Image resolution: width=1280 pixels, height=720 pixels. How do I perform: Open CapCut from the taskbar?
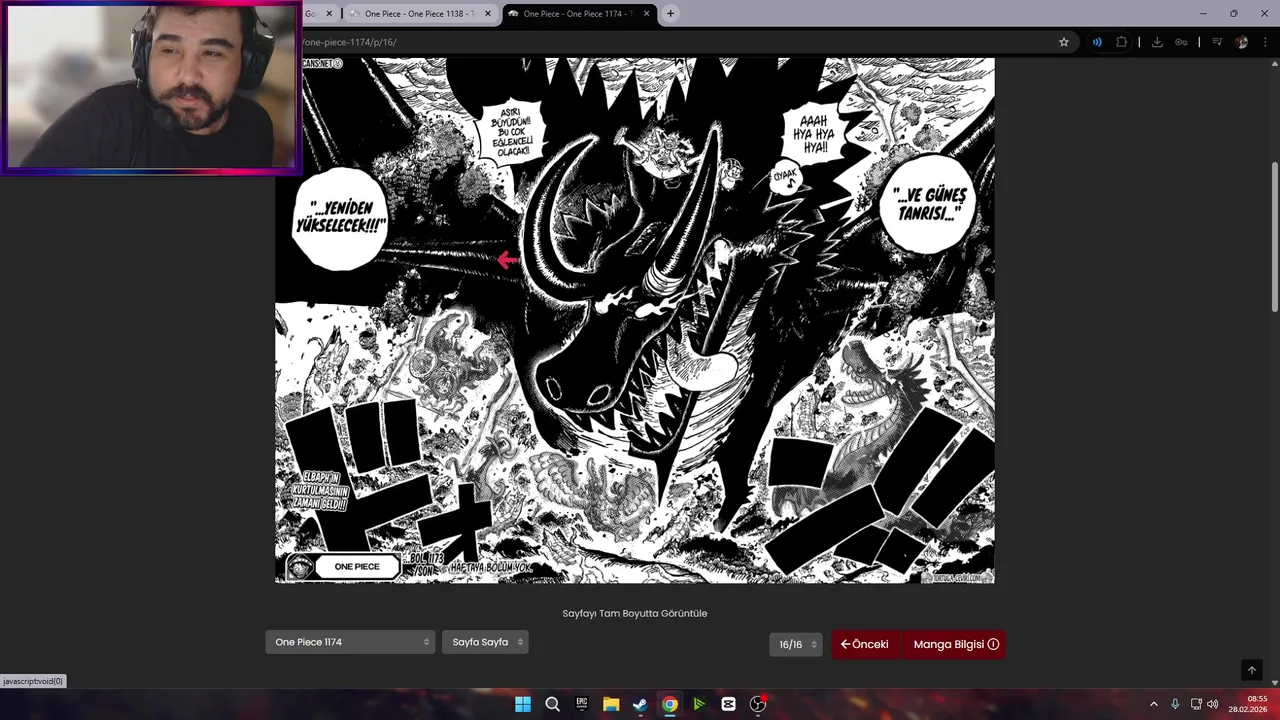tap(728, 704)
